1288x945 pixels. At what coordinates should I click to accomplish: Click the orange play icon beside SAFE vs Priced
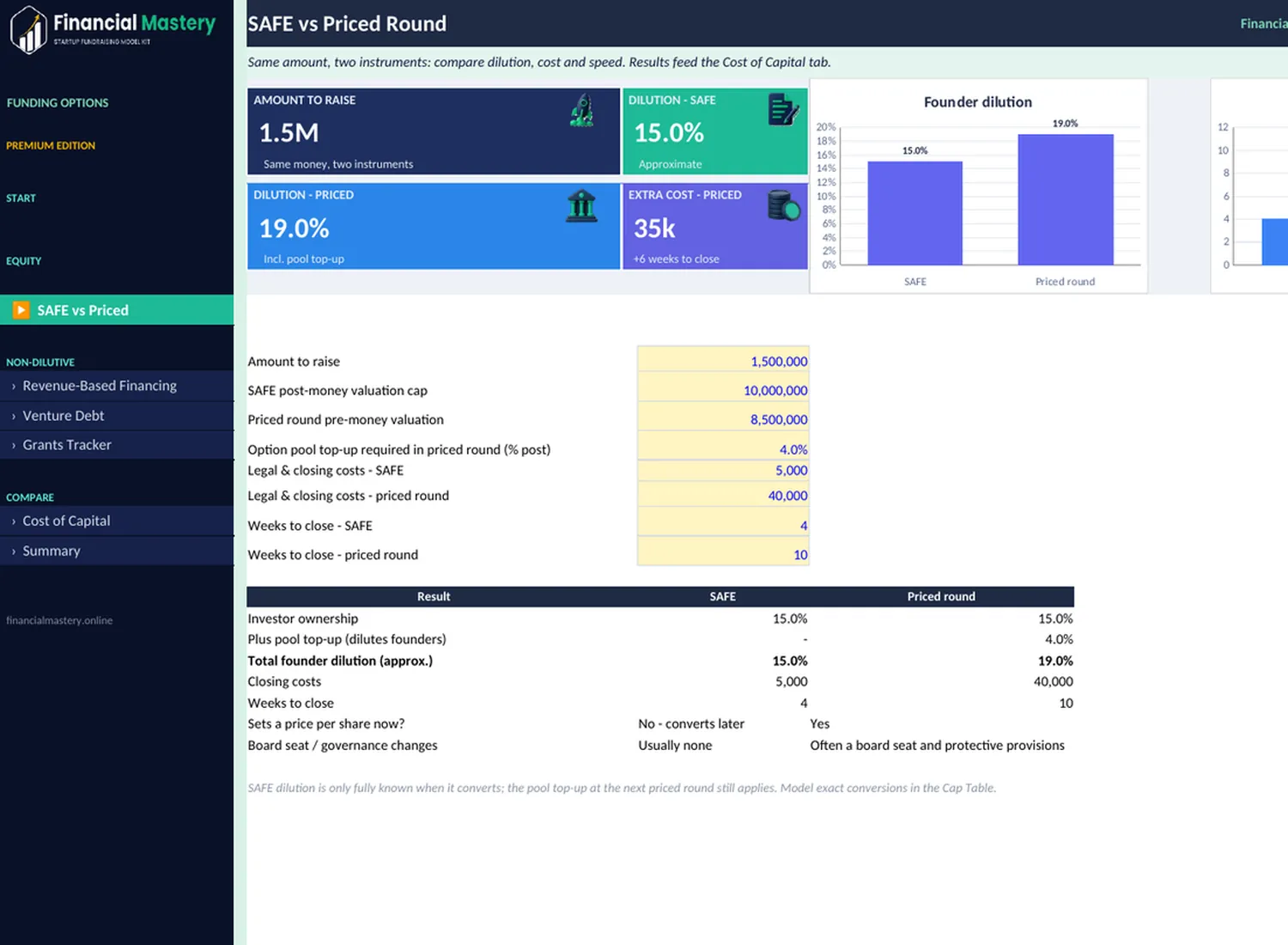21,310
